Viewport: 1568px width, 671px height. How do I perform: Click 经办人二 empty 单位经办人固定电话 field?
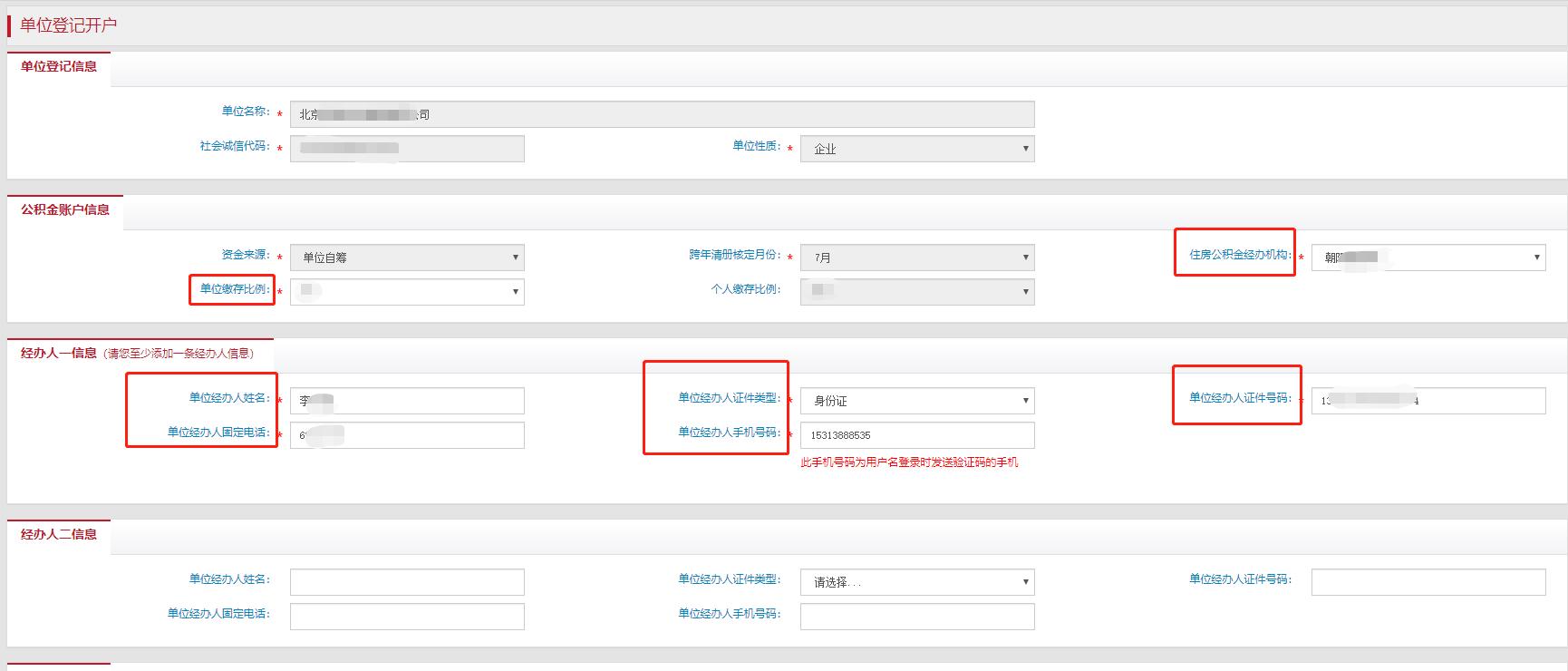(x=407, y=617)
